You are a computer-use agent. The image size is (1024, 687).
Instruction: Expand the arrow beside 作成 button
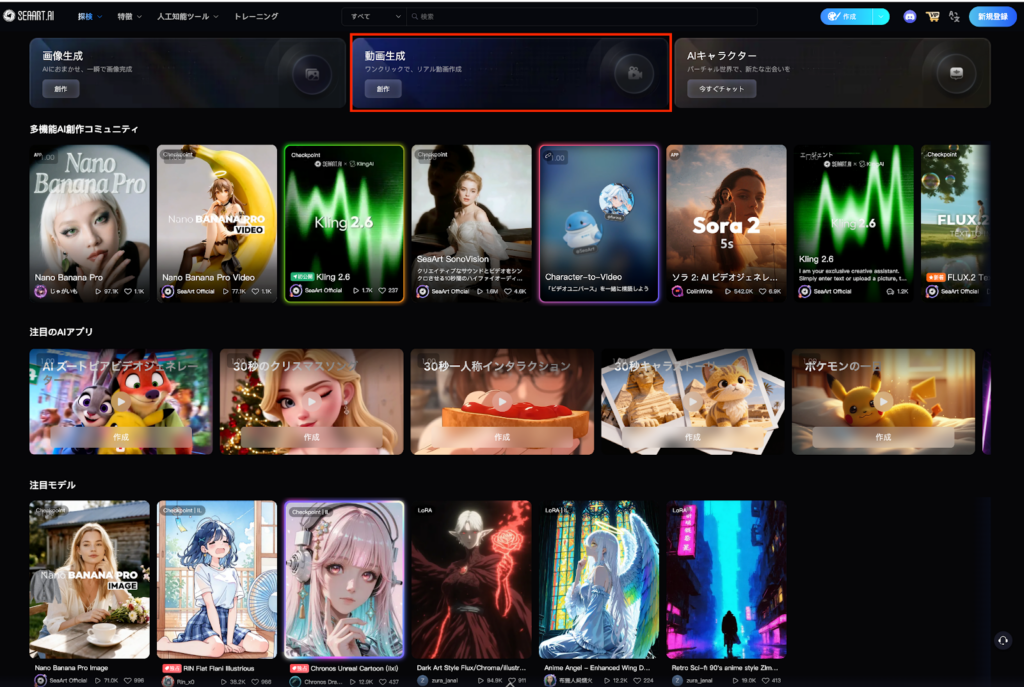(880, 17)
